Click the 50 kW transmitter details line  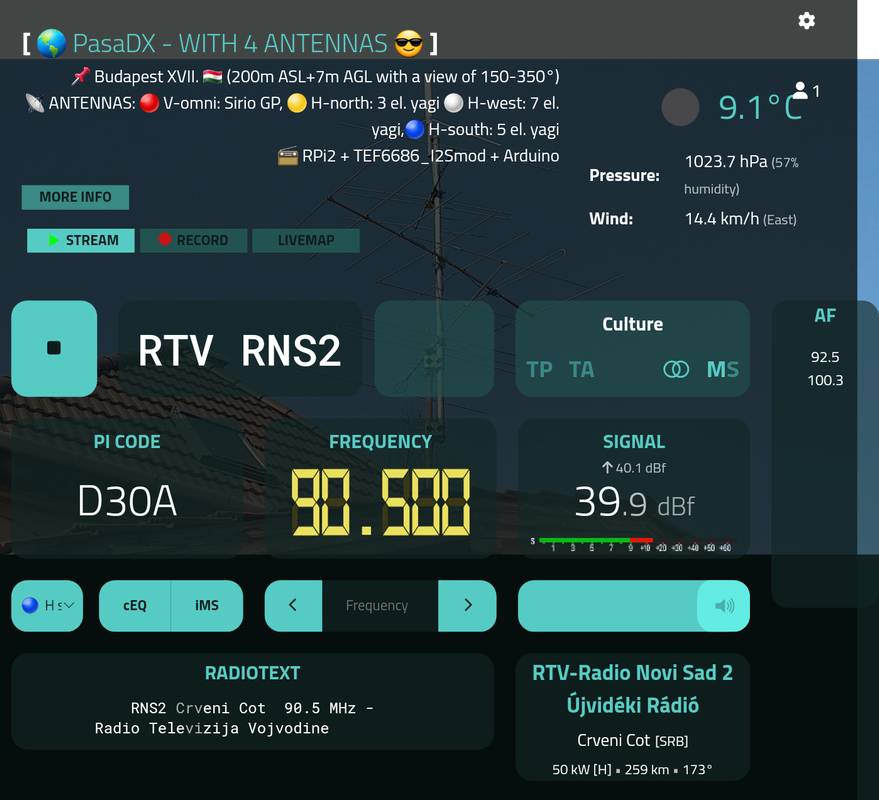632,770
